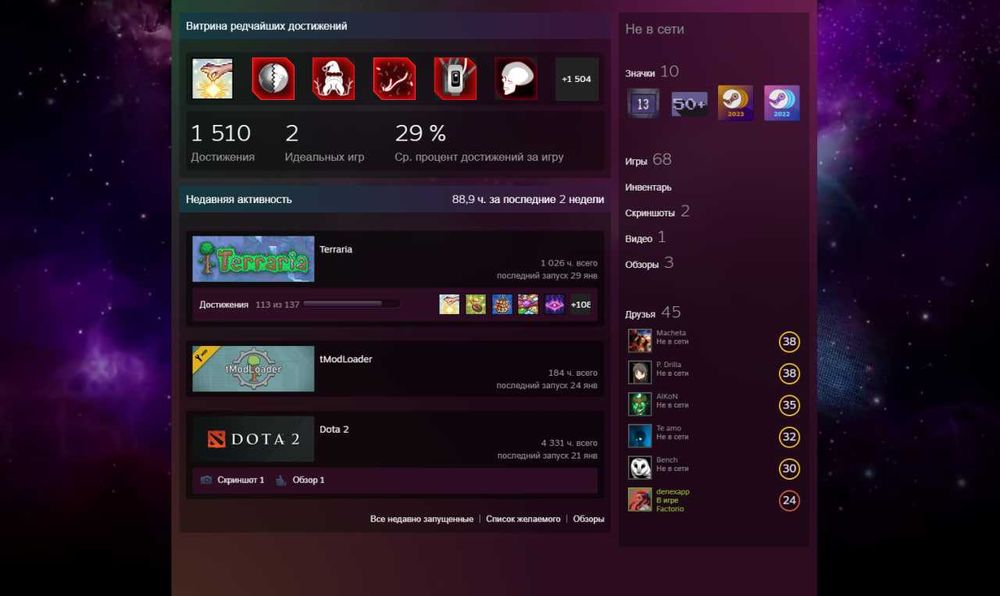Open the tModLoader title link
The height and width of the screenshot is (596, 1000).
click(x=346, y=359)
